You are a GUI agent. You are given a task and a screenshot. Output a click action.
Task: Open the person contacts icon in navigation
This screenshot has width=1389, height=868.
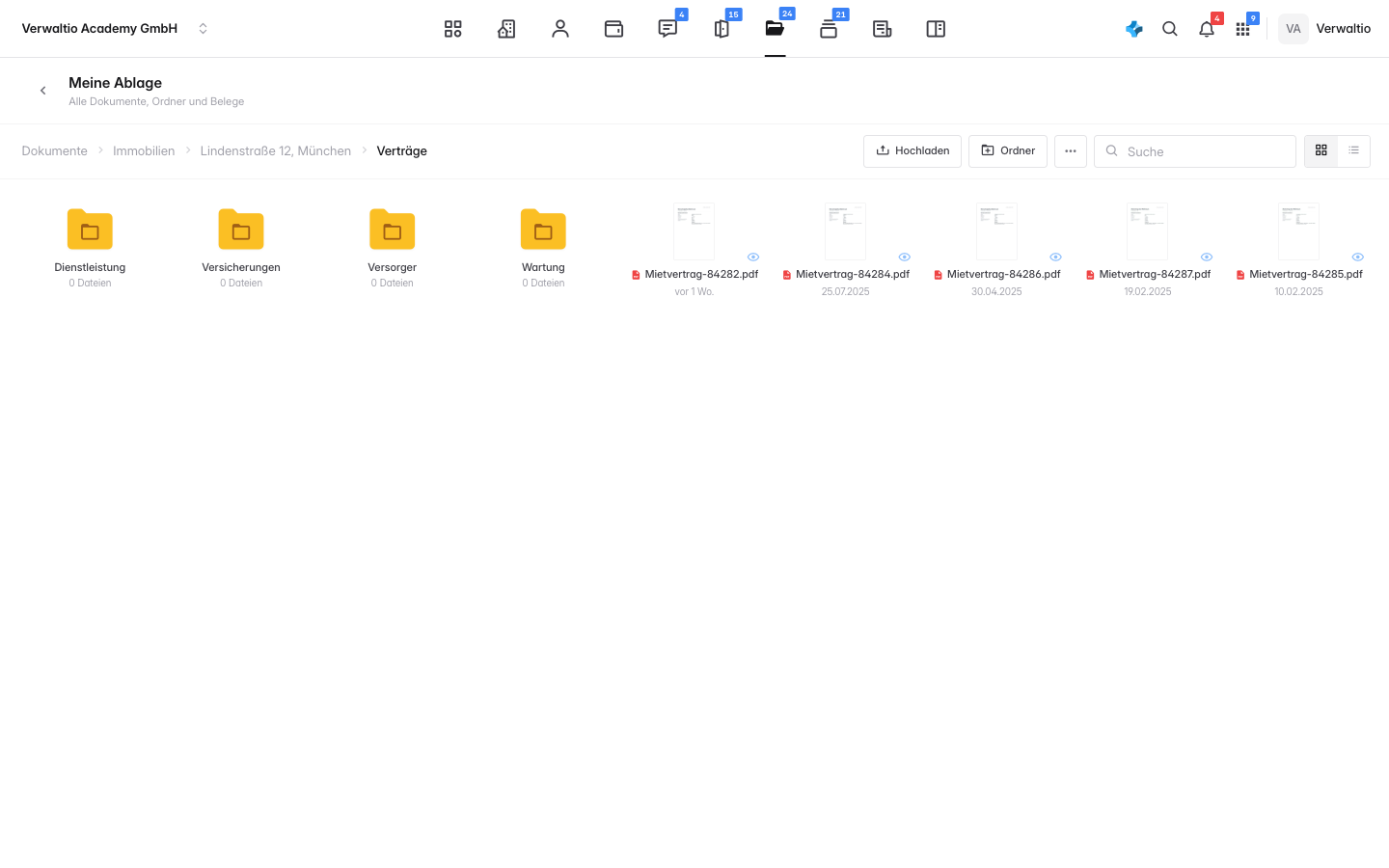pos(560,29)
